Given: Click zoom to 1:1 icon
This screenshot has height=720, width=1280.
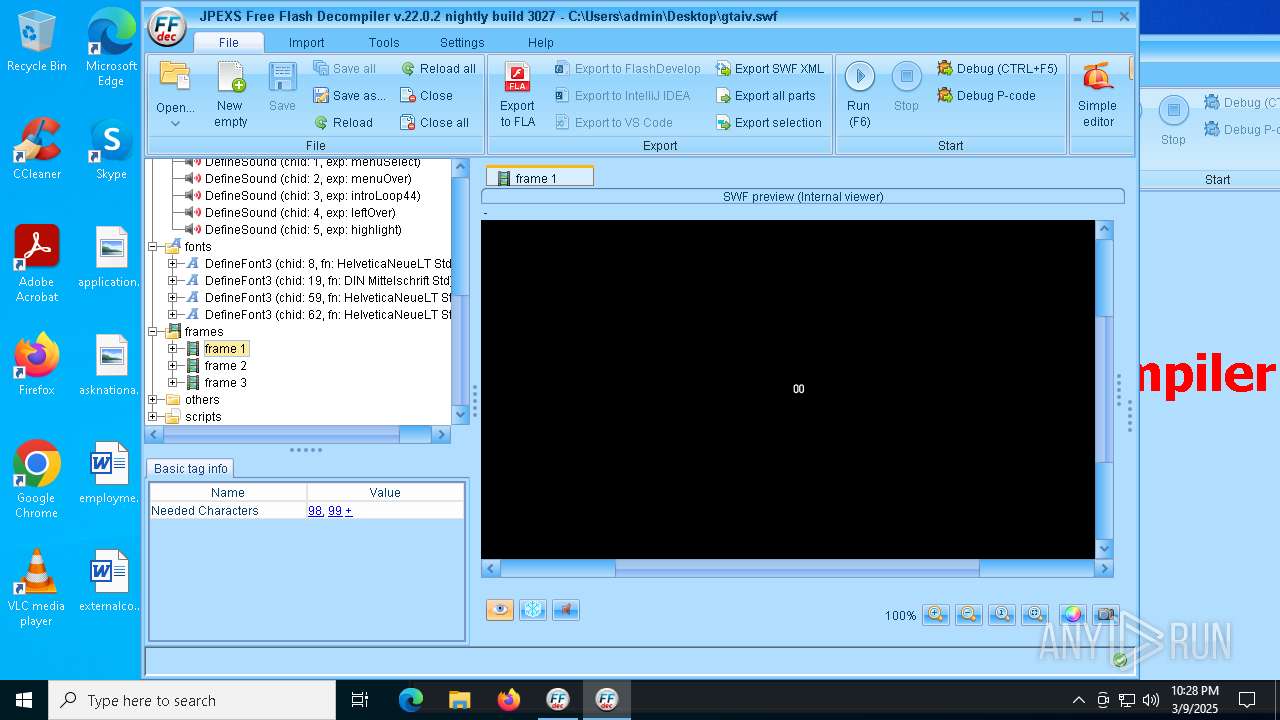Looking at the screenshot, I should tap(1002, 615).
